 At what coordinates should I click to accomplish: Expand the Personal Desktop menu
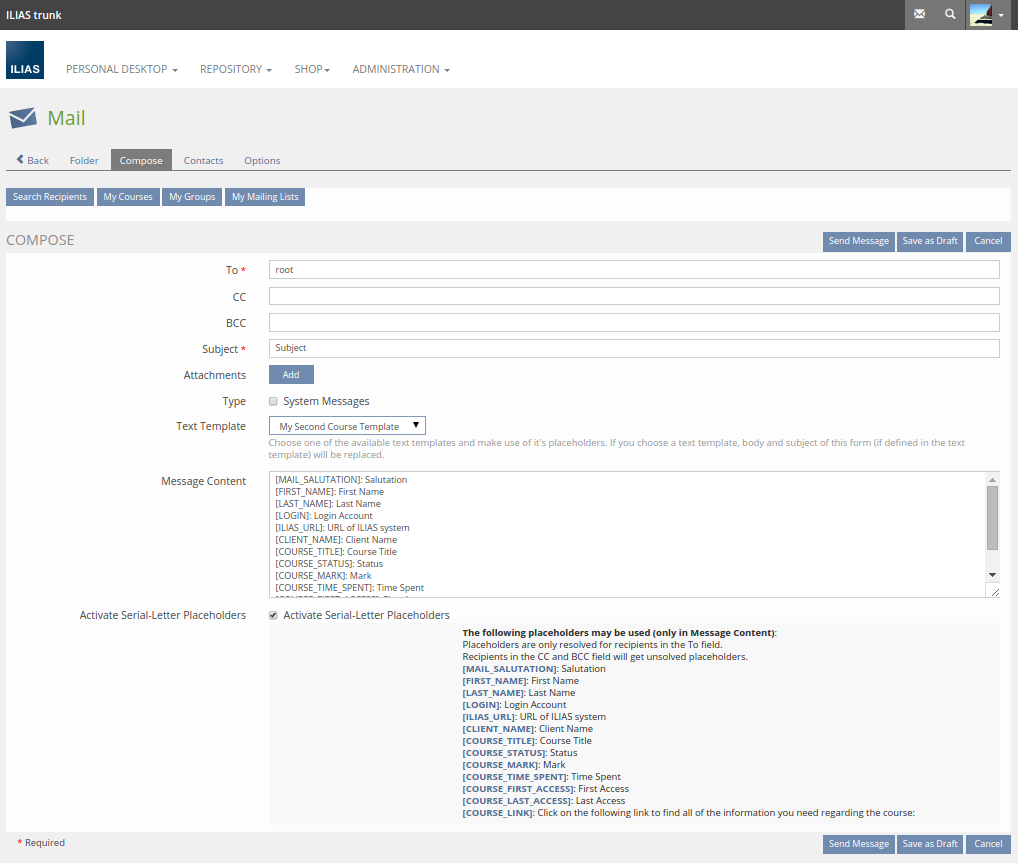[121, 70]
